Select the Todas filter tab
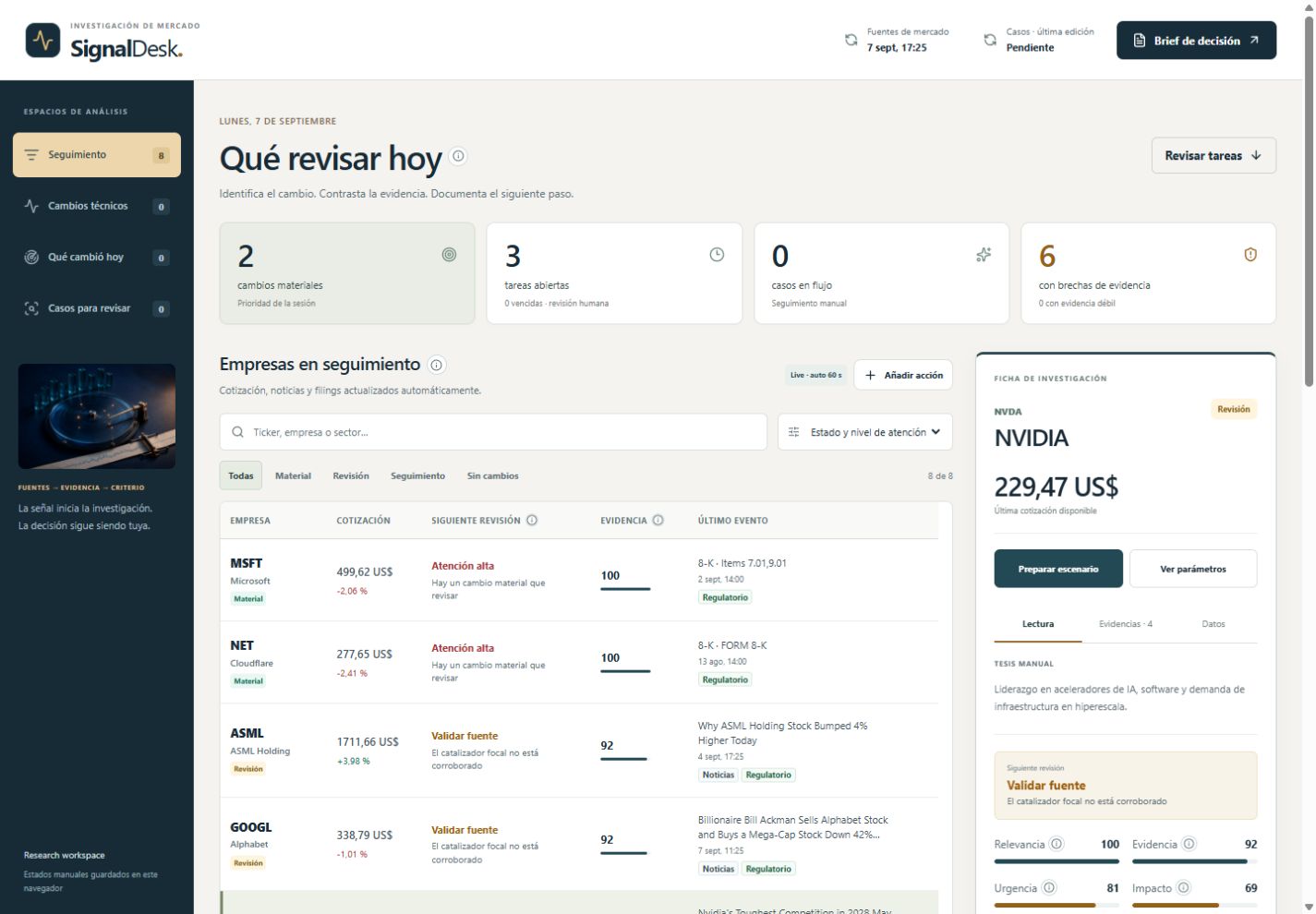 pos(241,475)
